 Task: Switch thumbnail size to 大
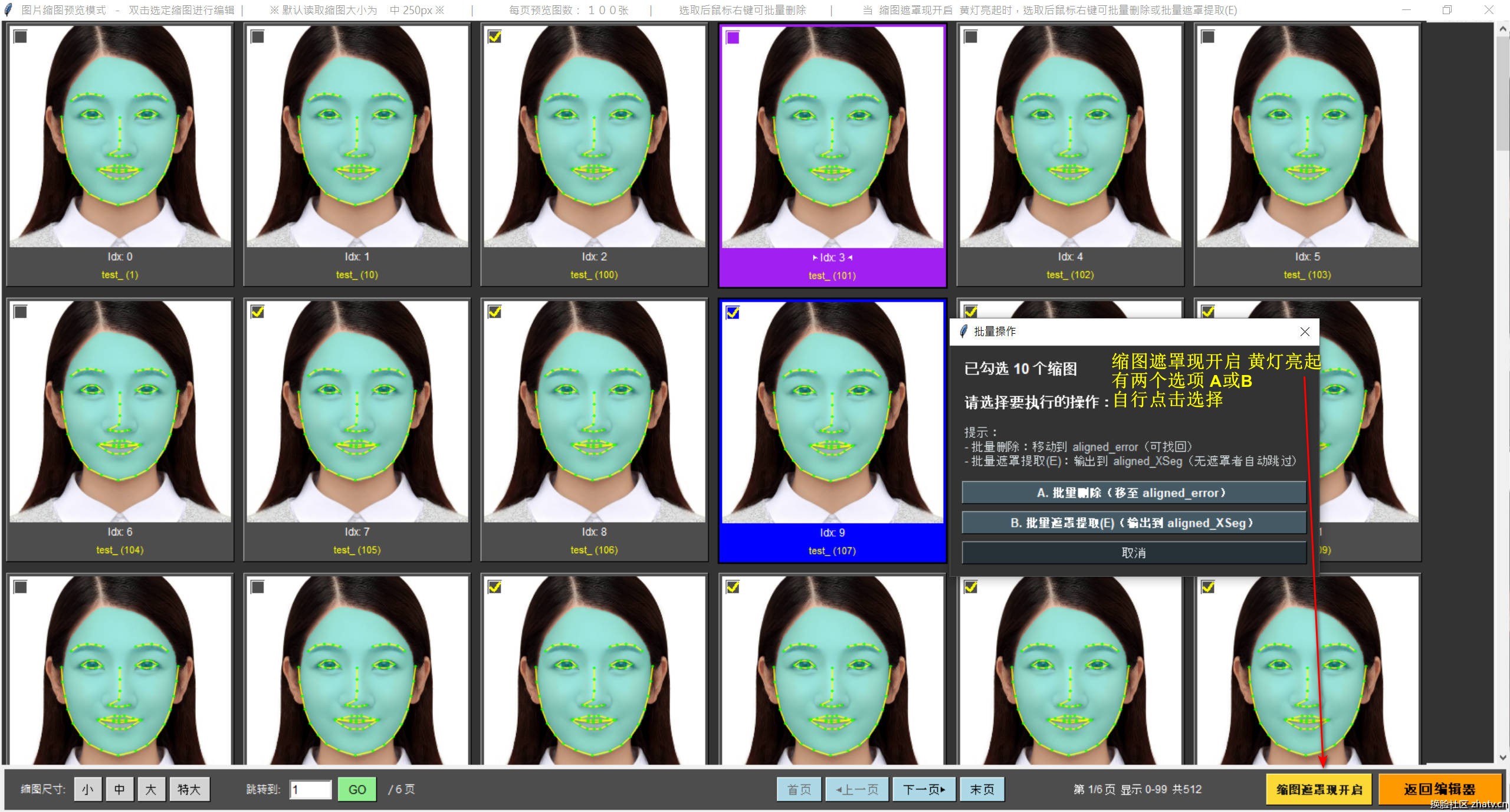(x=151, y=790)
